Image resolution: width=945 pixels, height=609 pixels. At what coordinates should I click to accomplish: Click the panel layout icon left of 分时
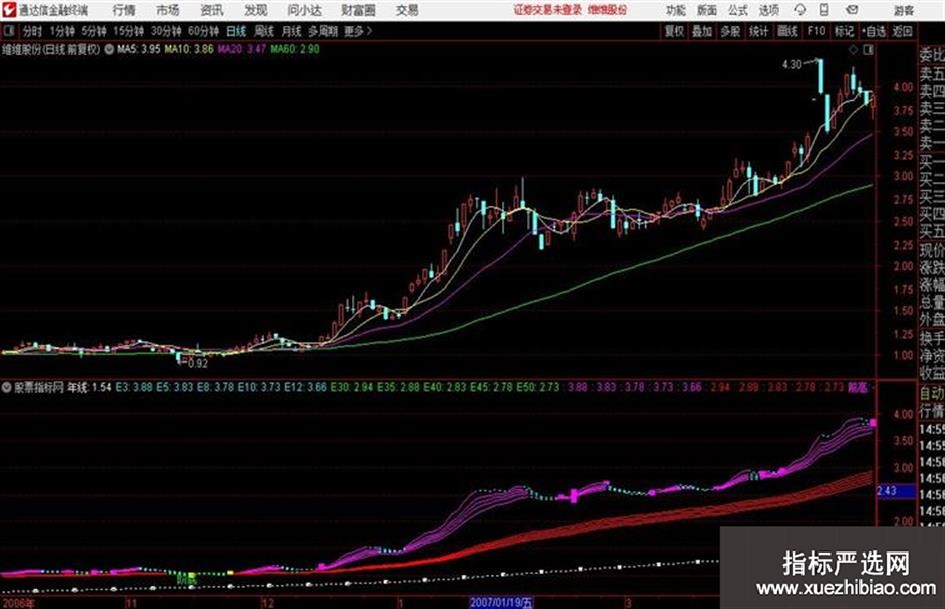click(9, 31)
